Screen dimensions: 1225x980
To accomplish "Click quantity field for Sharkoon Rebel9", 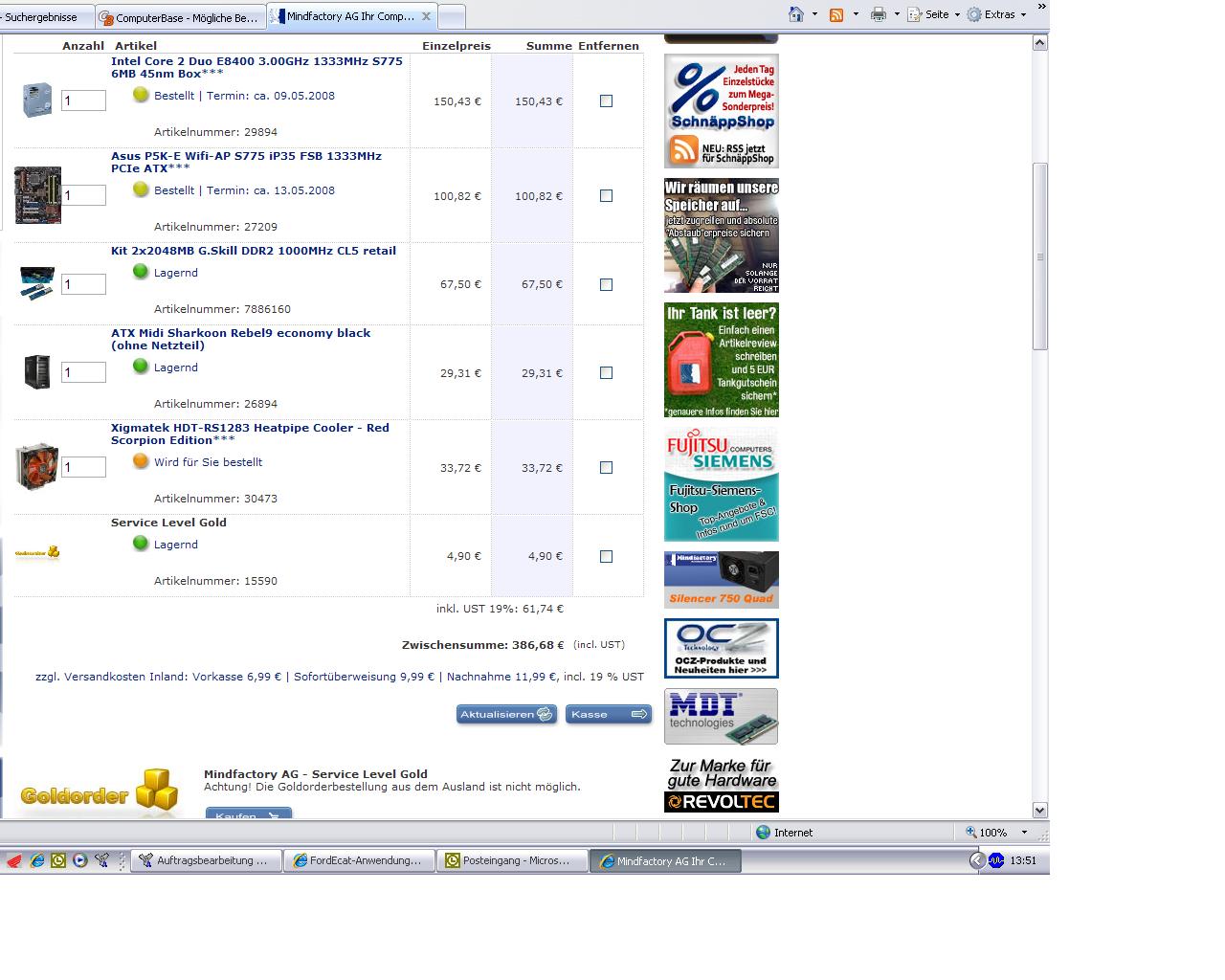I will [83, 372].
